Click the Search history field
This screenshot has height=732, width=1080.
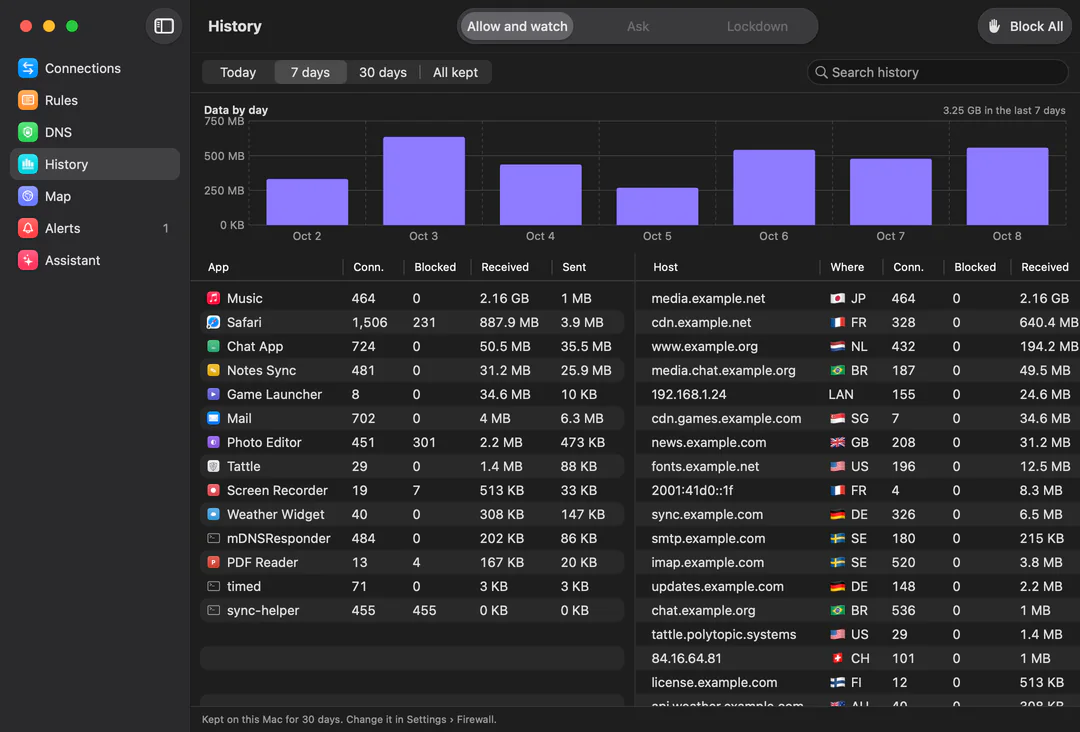[x=937, y=72]
